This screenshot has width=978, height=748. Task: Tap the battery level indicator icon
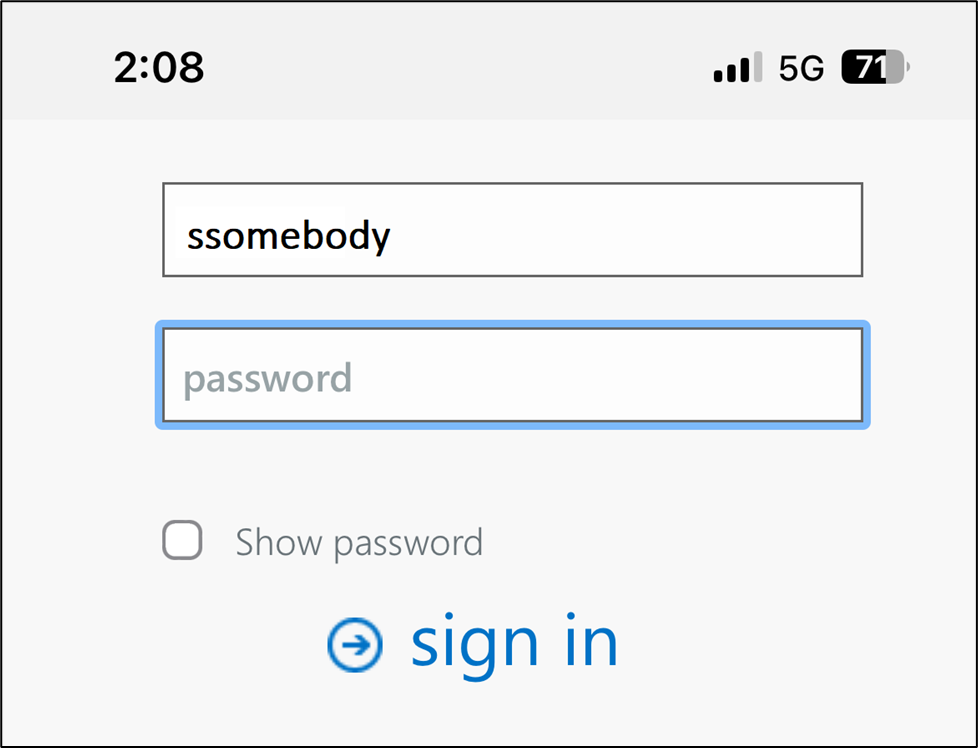876,68
